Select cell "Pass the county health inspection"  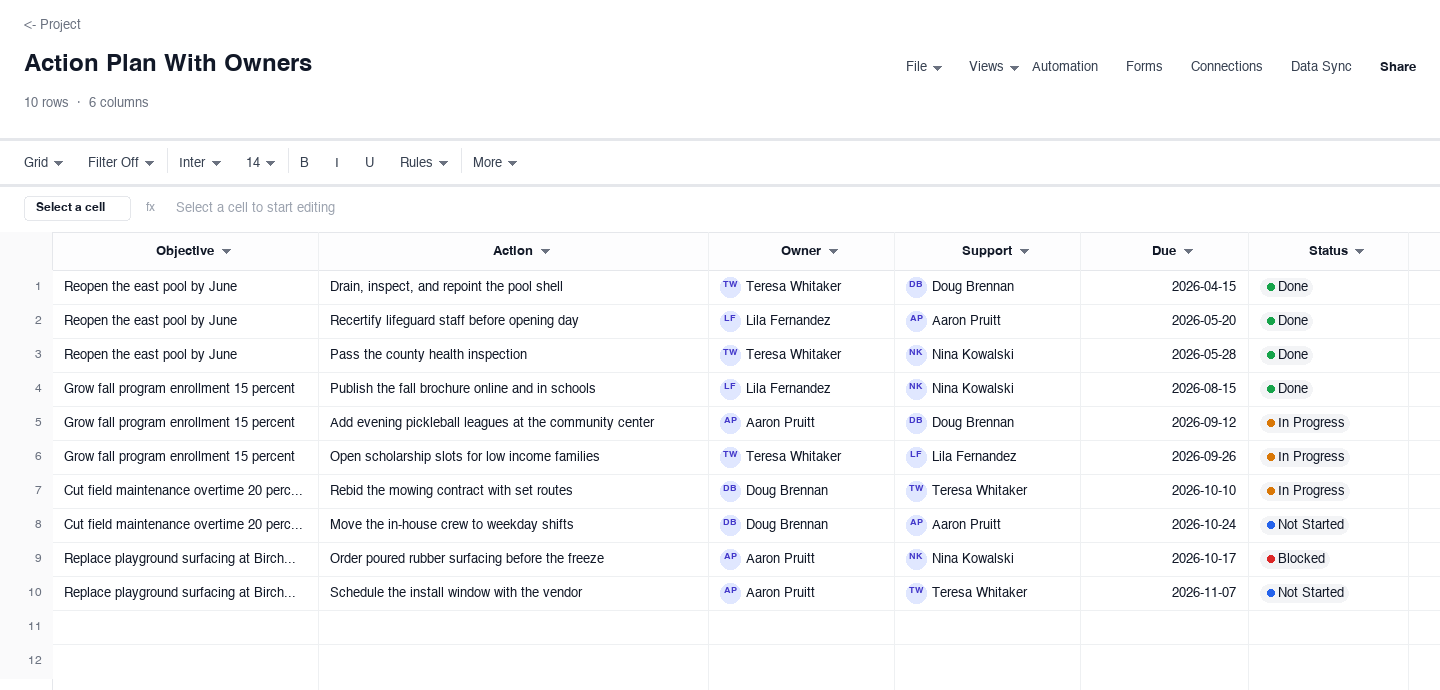(513, 354)
